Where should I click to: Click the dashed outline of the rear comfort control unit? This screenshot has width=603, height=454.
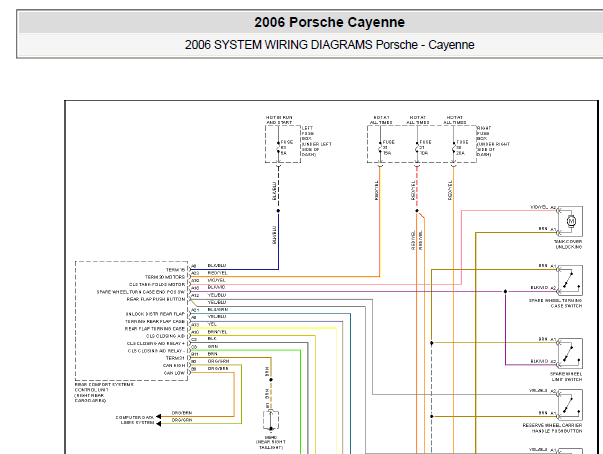pyautogui.click(x=132, y=321)
